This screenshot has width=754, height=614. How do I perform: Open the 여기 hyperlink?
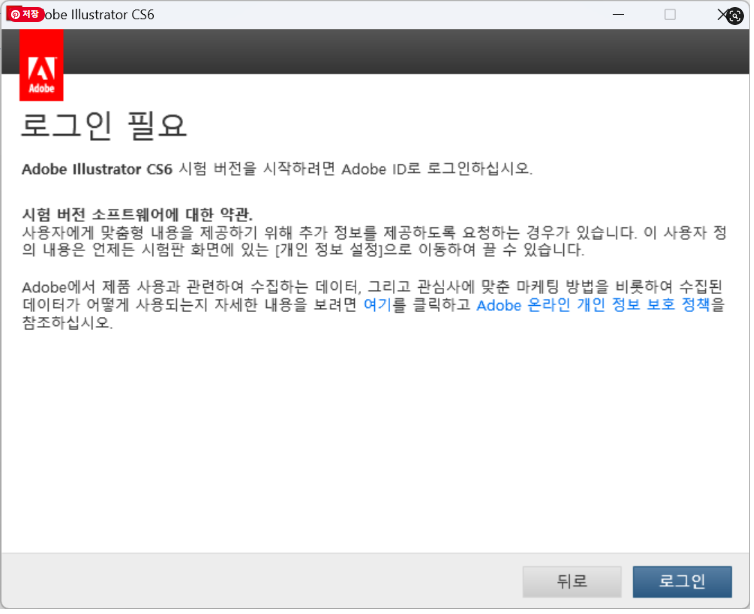[379, 306]
